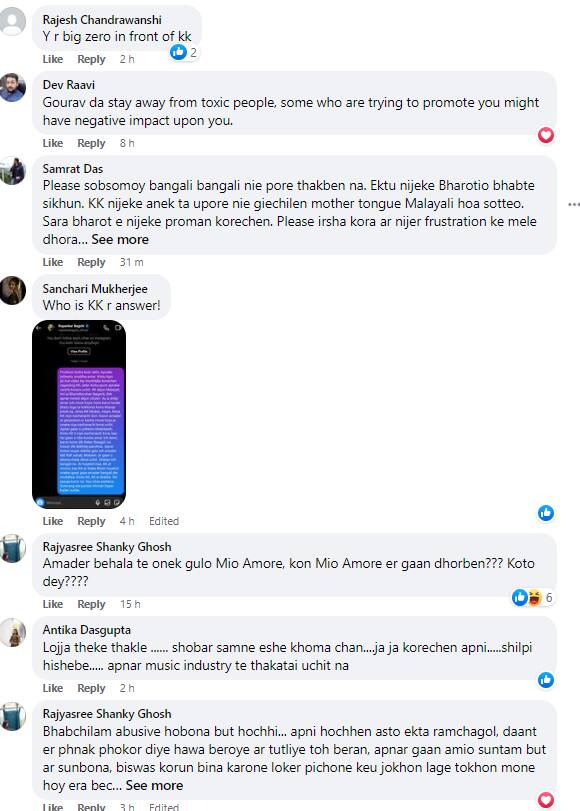Click thumbs-up reaction on Sanchari Mukherjee's comment

coord(546,513)
